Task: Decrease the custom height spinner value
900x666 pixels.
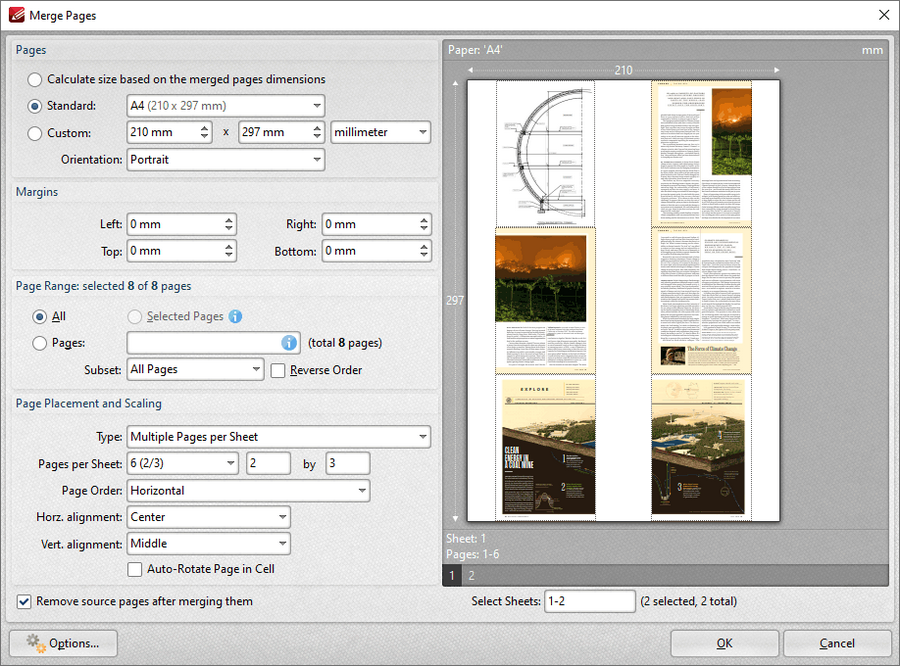Action: 317,137
